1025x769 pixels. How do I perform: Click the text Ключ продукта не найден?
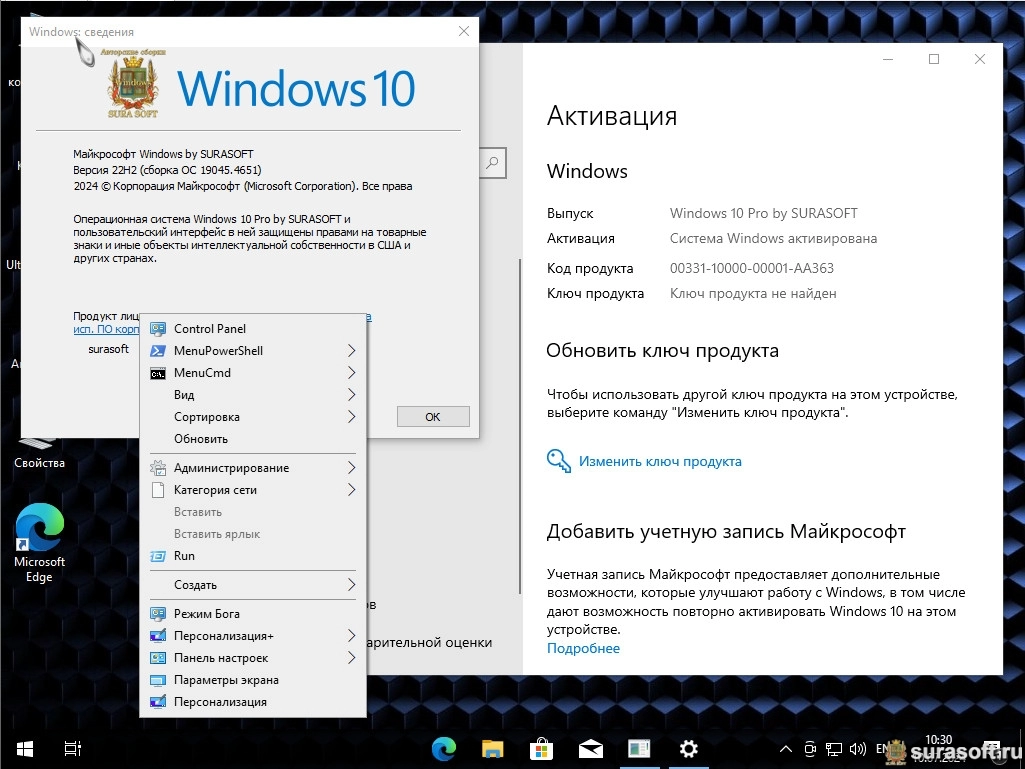point(753,294)
